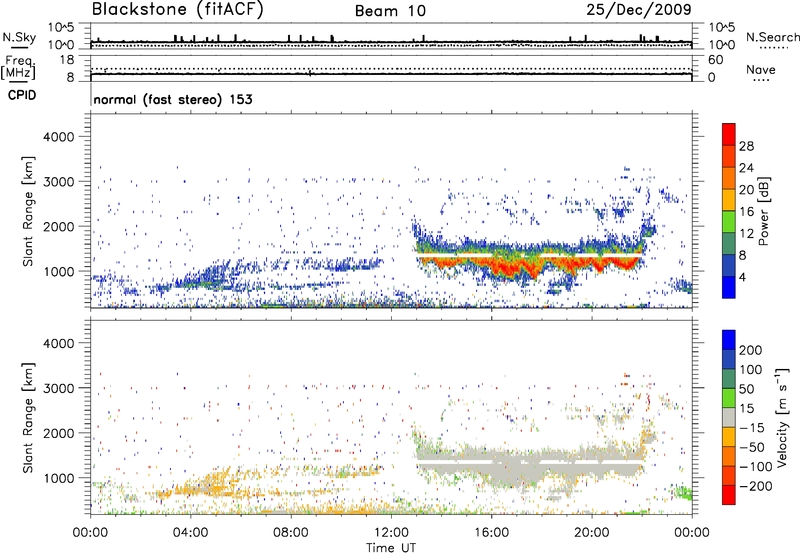Click the '4' label on the power colorbar
Viewport: 800px width, 554px height.
742,278
